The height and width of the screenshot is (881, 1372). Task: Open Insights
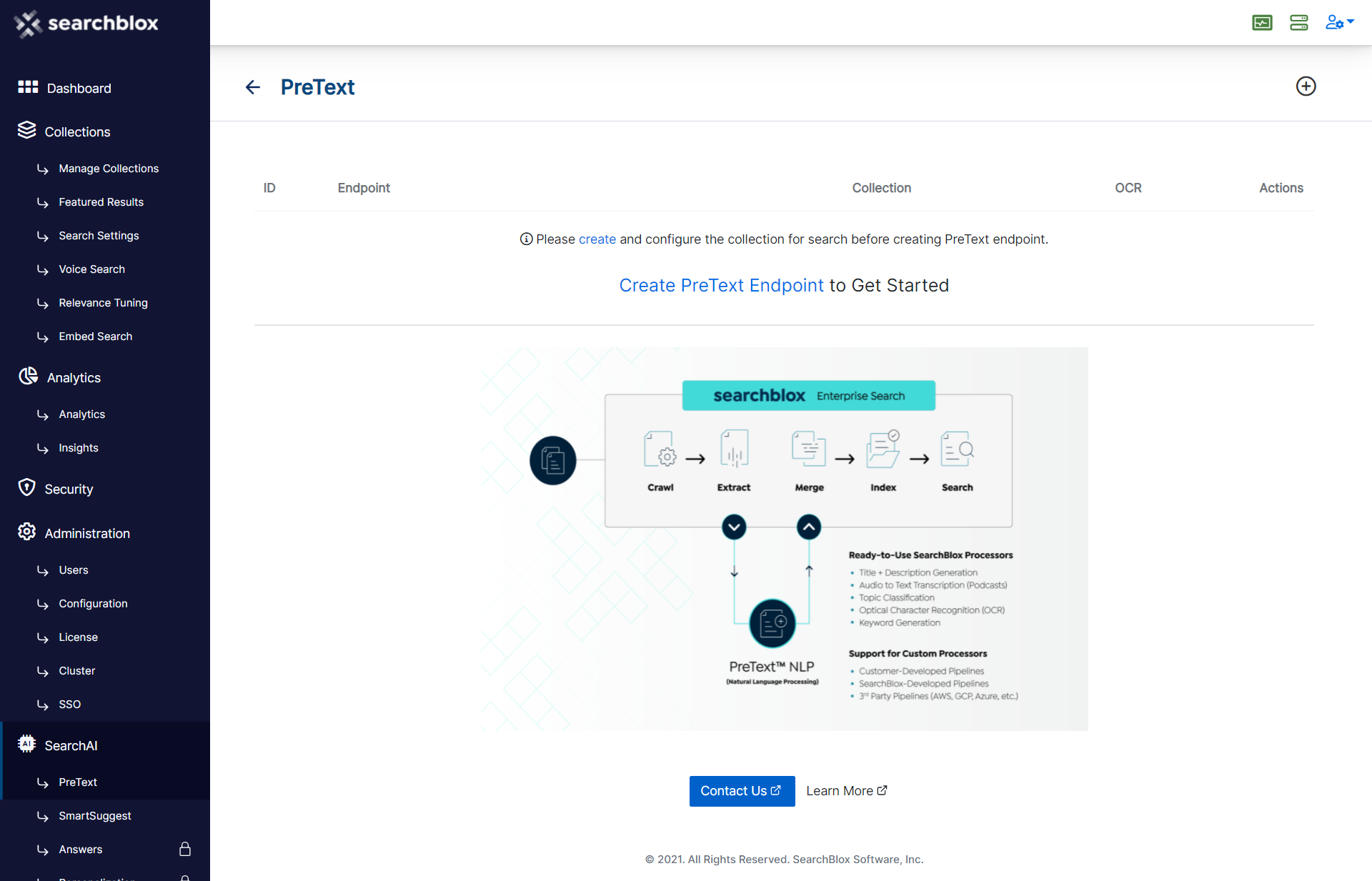79,448
